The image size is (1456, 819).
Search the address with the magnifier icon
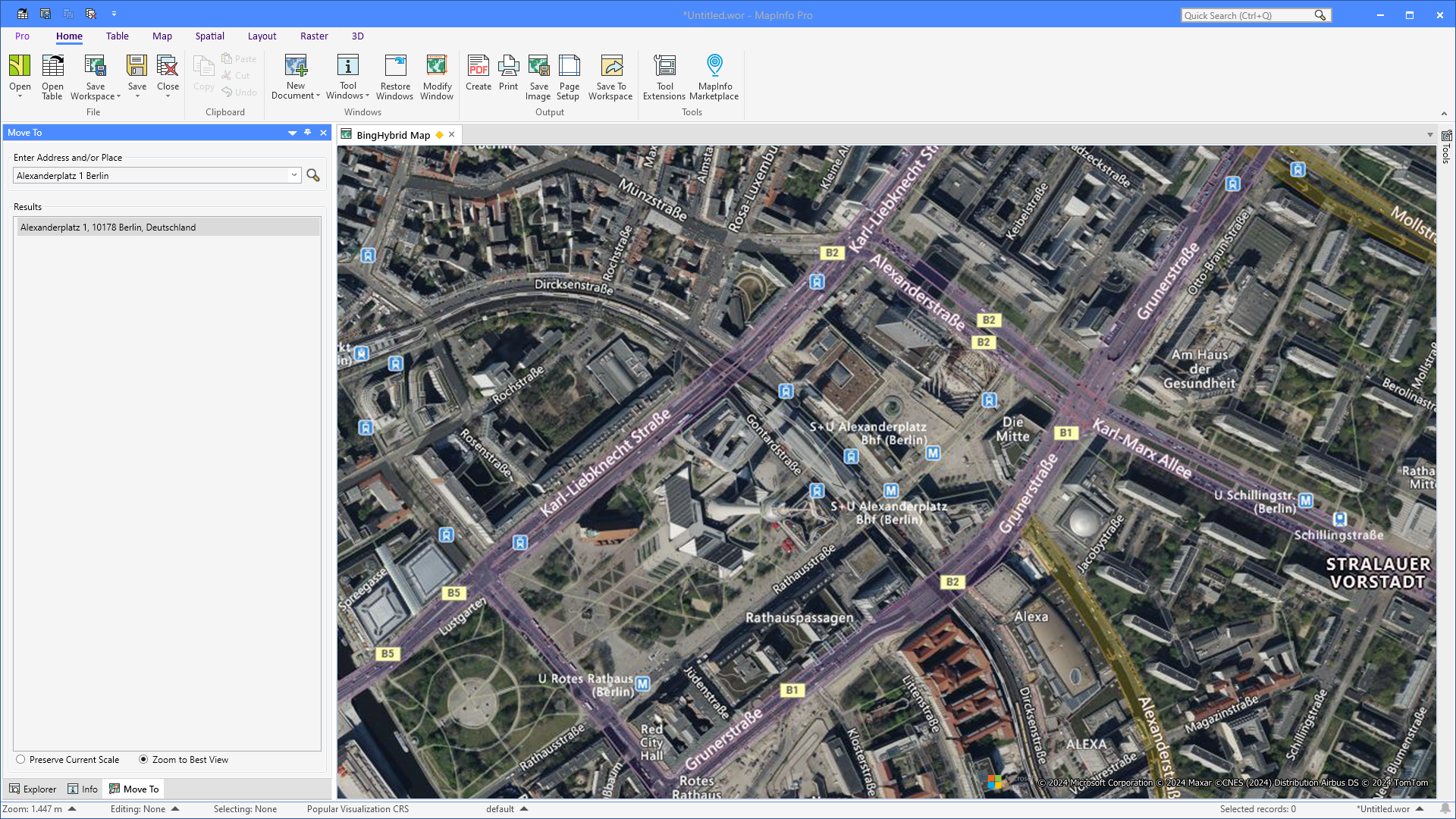point(313,175)
